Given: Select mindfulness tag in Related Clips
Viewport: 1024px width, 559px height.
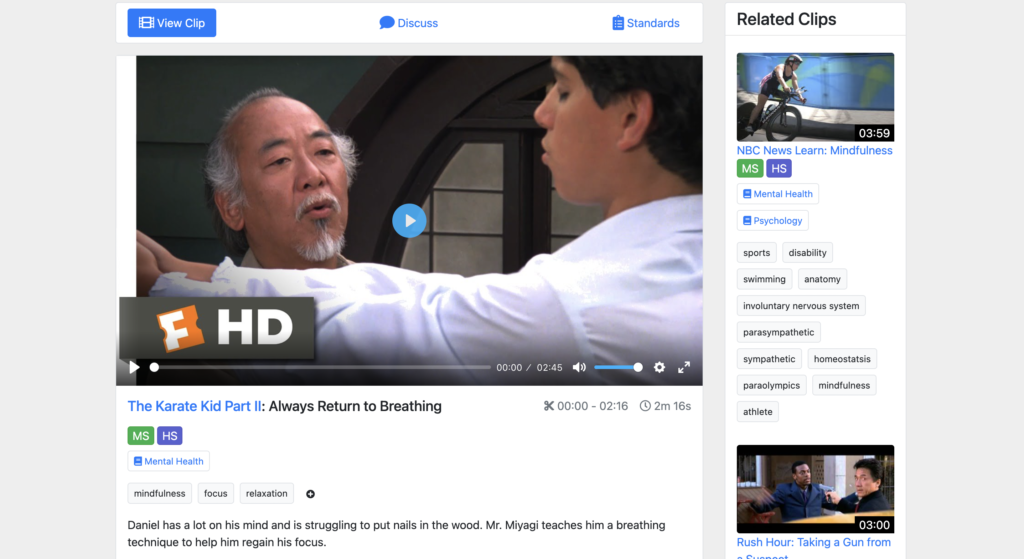Looking at the screenshot, I should (844, 385).
